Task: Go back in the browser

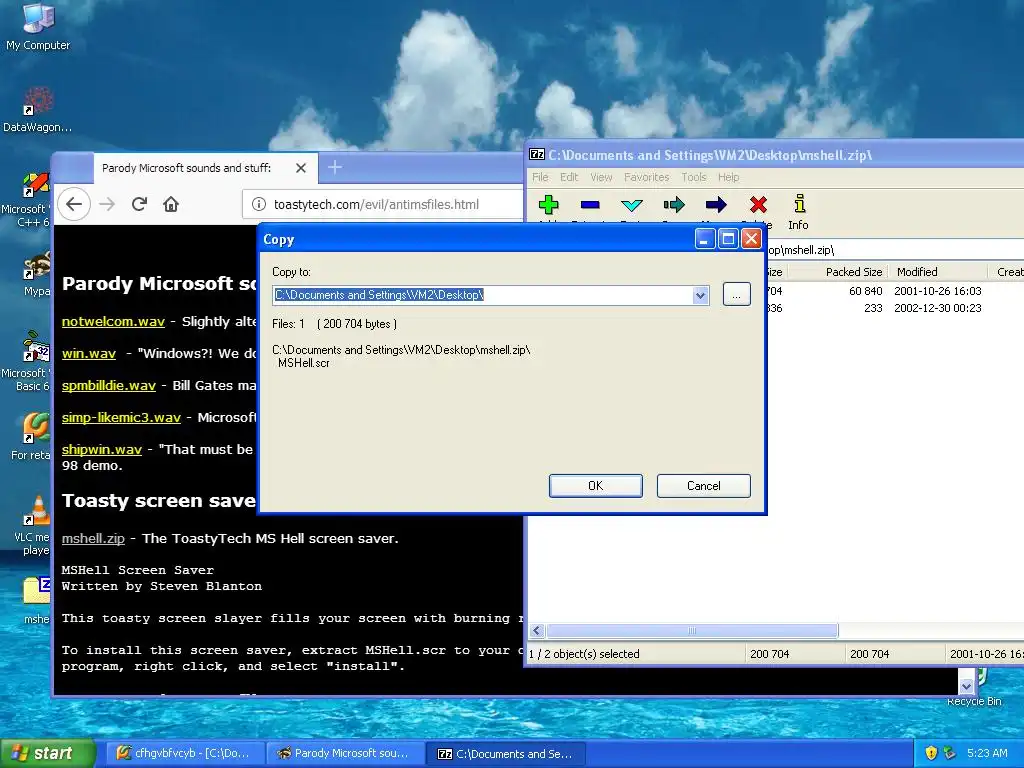Action: [x=74, y=204]
